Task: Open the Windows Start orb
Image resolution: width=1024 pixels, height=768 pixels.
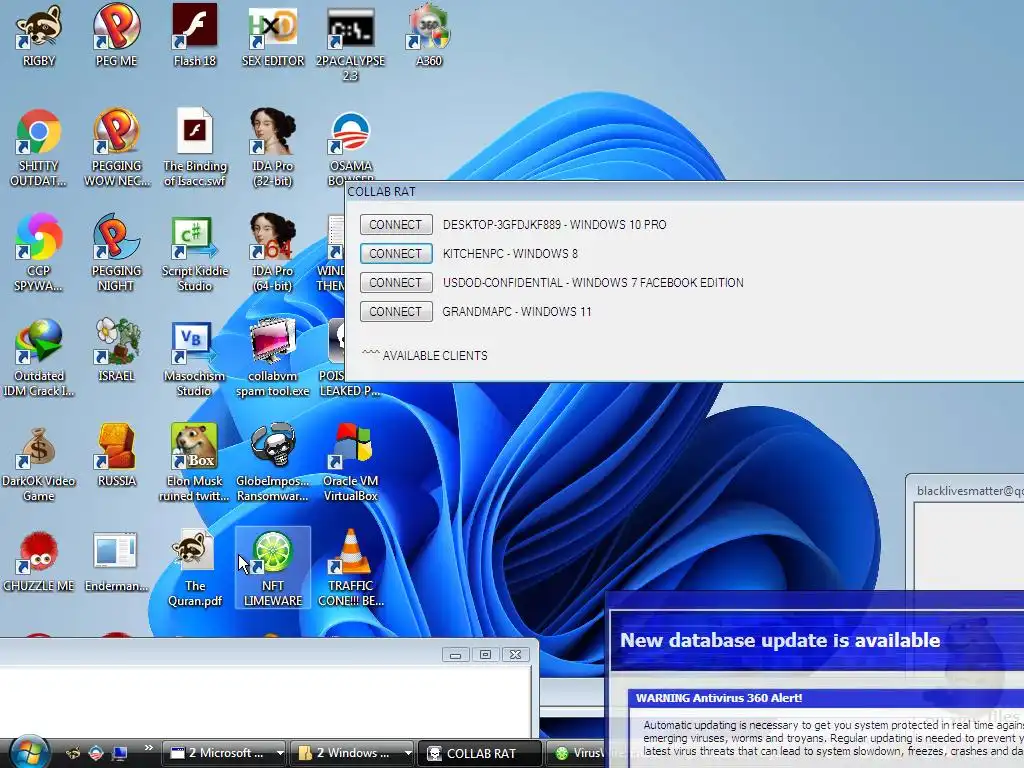Action: 28,752
